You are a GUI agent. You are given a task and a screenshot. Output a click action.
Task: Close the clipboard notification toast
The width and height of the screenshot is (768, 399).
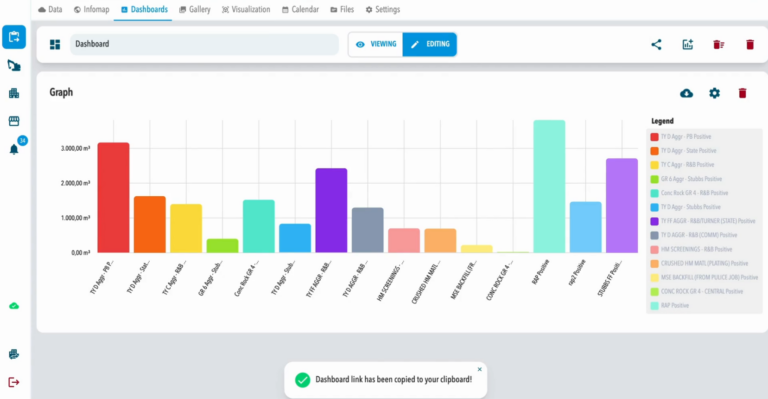click(x=480, y=369)
